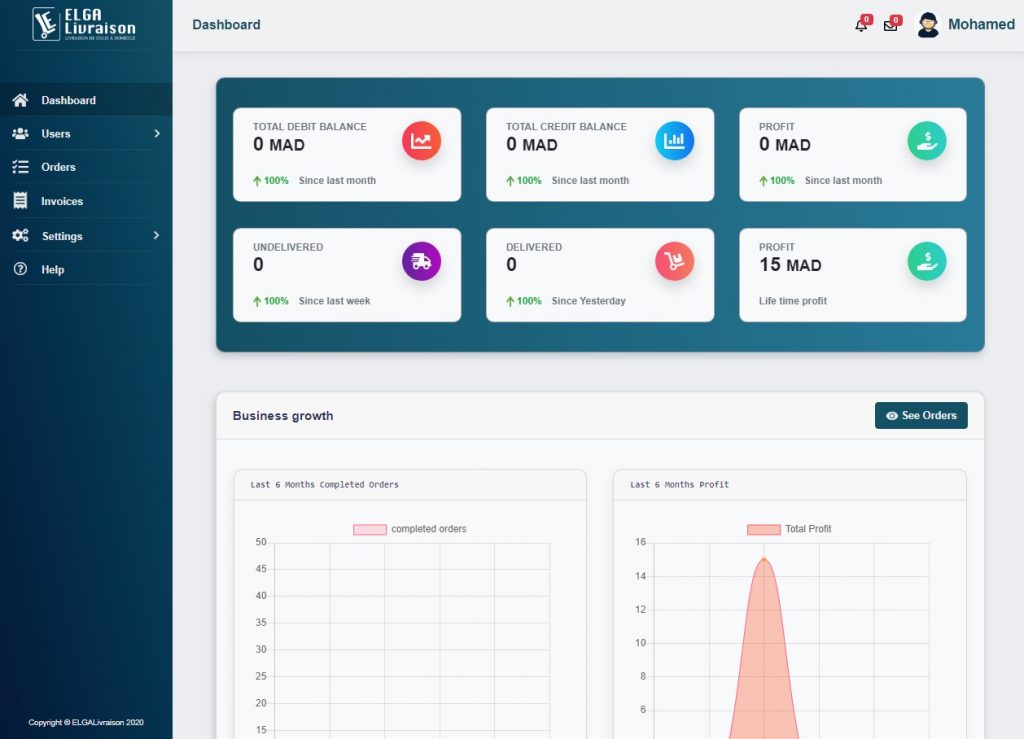The image size is (1024, 739).
Task: Click the Invoices receipt icon
Action: 20,201
